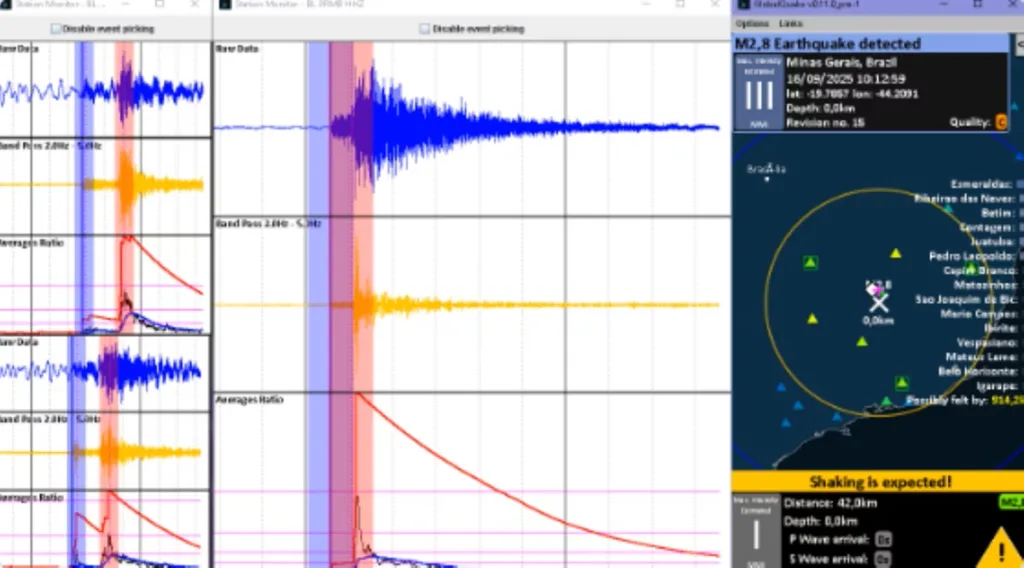Screen dimensions: 1024x568
Task: Click the blue-shaded P-wave pick on large raw waveform
Action: point(318,128)
